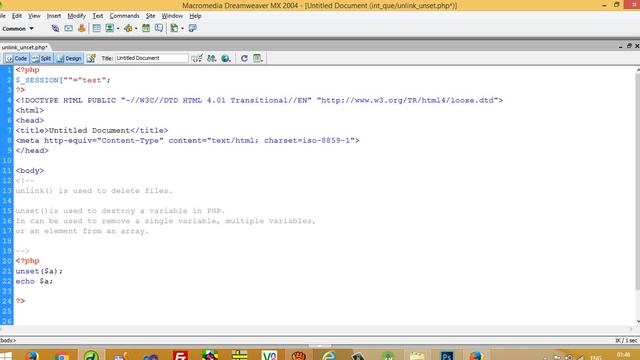Click the 'unset()is used to destroy' comment line
640x360 pixels.
click(120, 211)
